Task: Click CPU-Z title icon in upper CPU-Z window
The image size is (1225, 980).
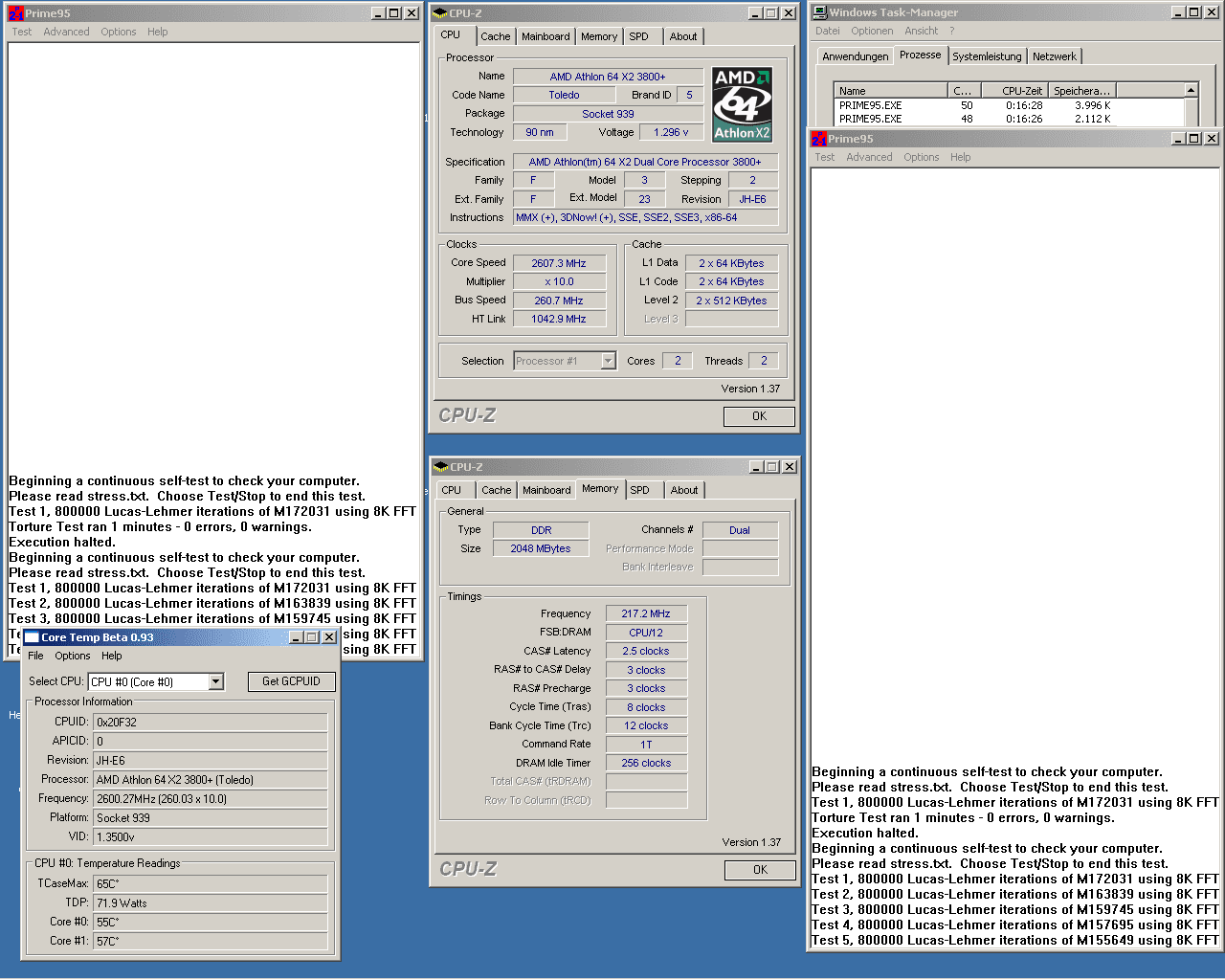Action: coord(440,13)
